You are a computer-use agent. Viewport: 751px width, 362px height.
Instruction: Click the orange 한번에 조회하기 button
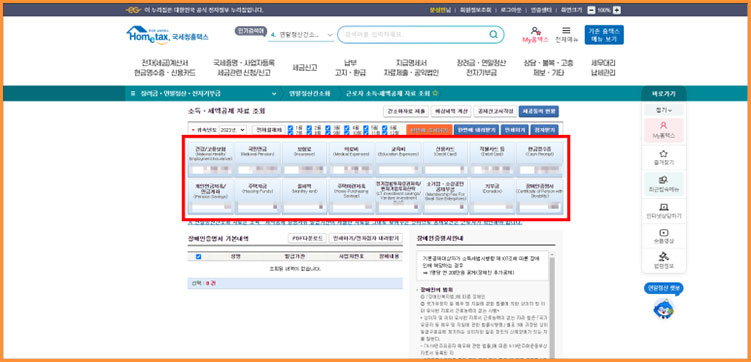click(429, 130)
